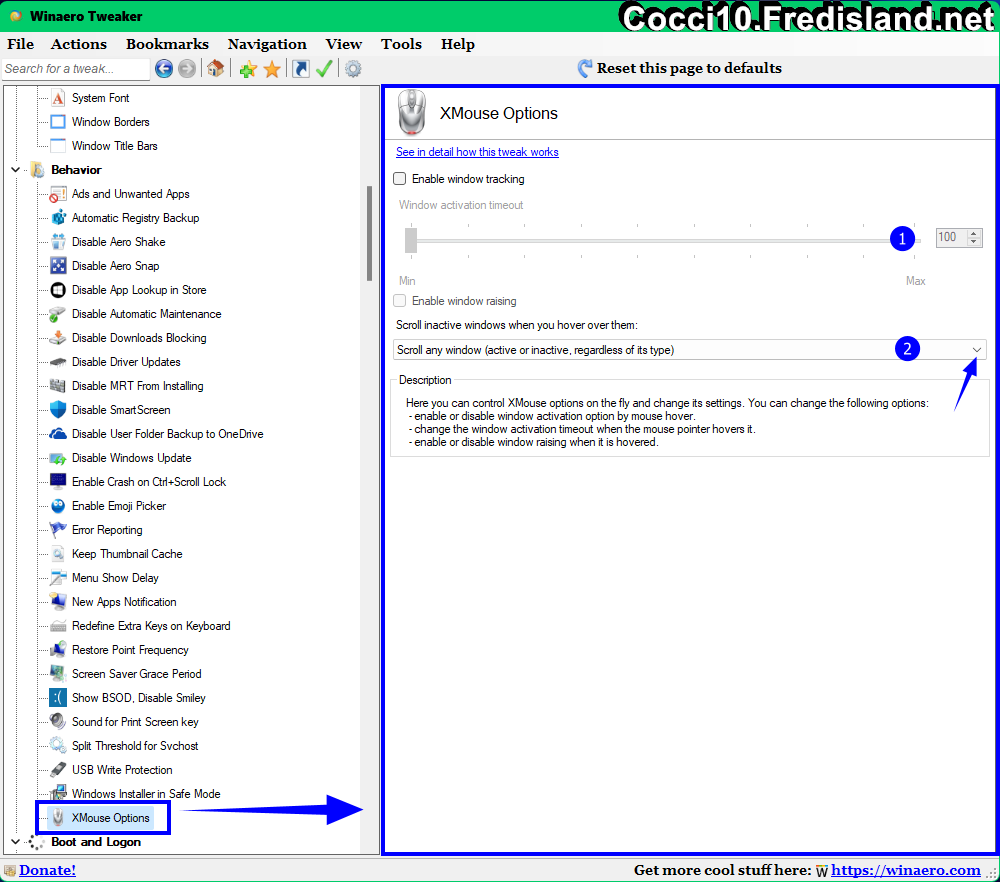Click the tree panel vertical scrollbar thumb
Image resolution: width=1000 pixels, height=882 pixels.
pyautogui.click(x=369, y=233)
